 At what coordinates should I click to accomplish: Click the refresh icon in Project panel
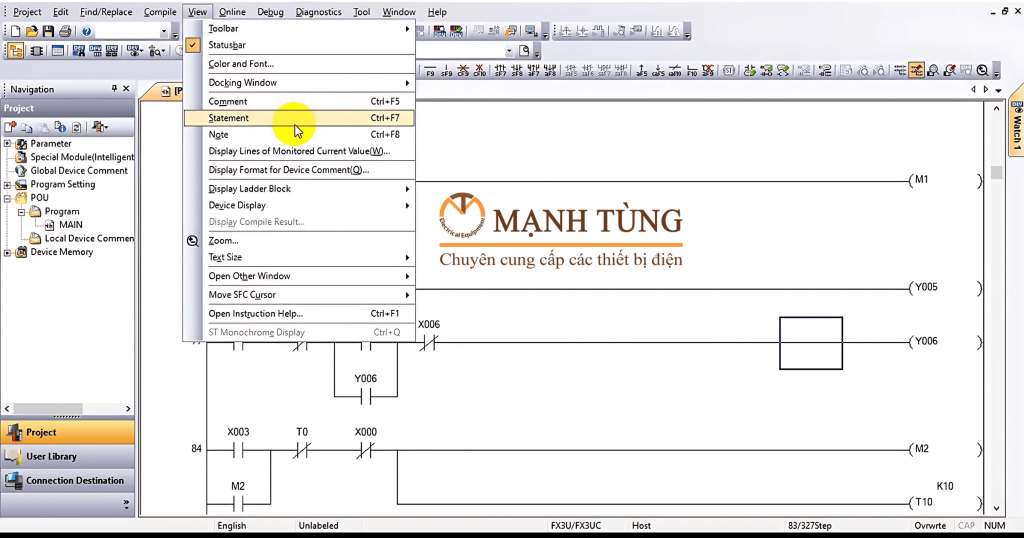point(76,127)
